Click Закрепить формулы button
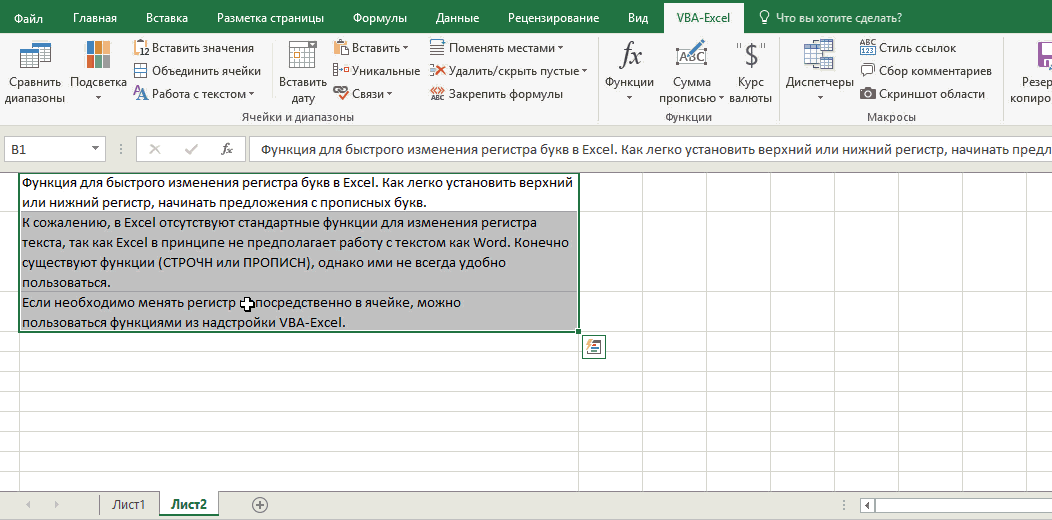This screenshot has width=1052, height=520. pyautogui.click(x=496, y=94)
